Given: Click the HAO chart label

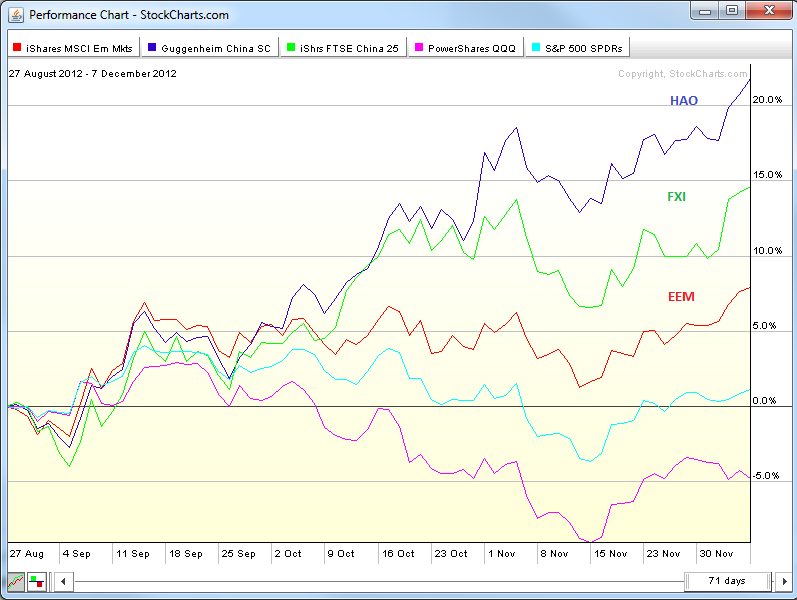Looking at the screenshot, I should pyautogui.click(x=684, y=101).
